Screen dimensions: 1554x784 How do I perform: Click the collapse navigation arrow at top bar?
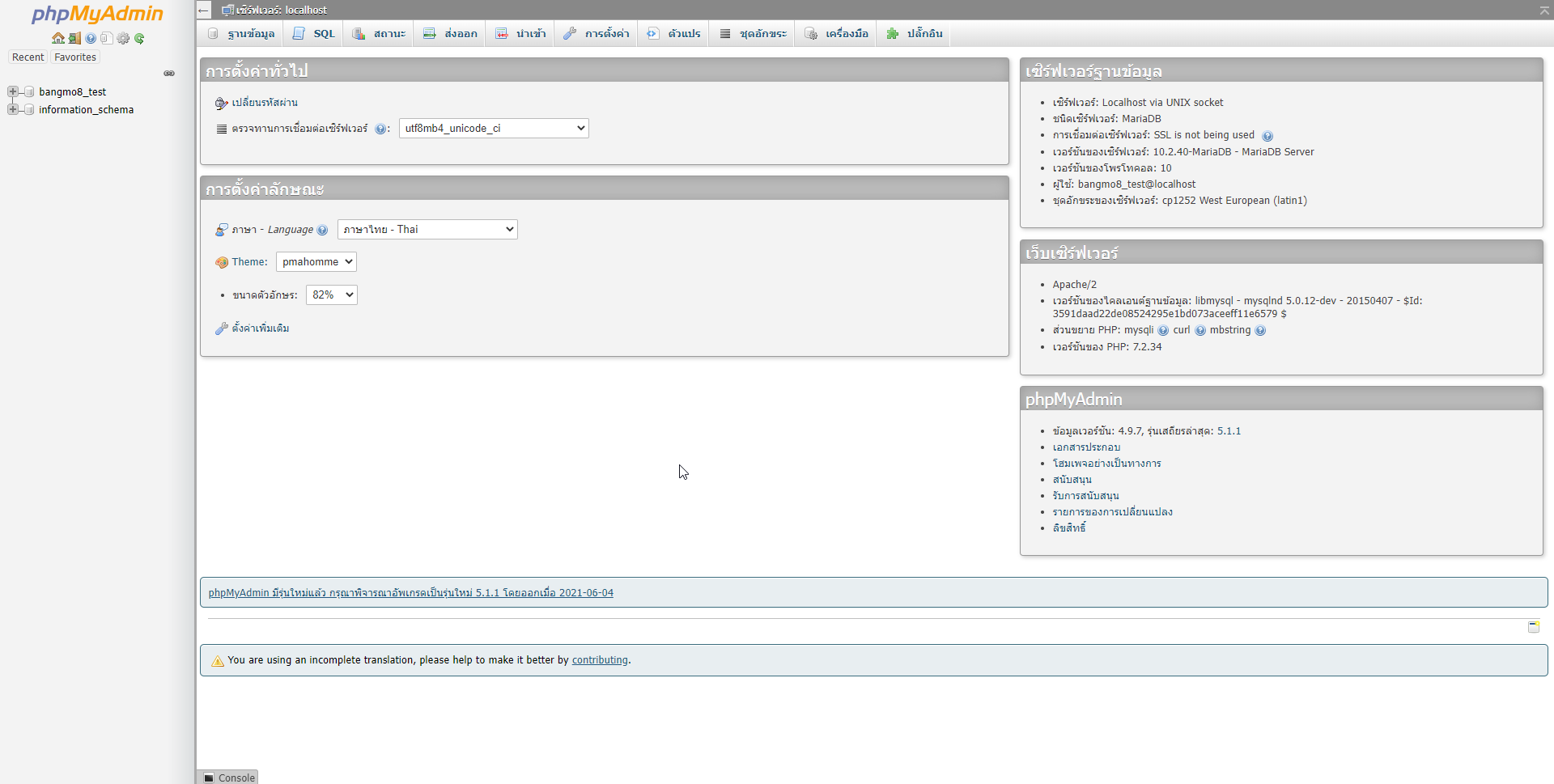(x=204, y=10)
